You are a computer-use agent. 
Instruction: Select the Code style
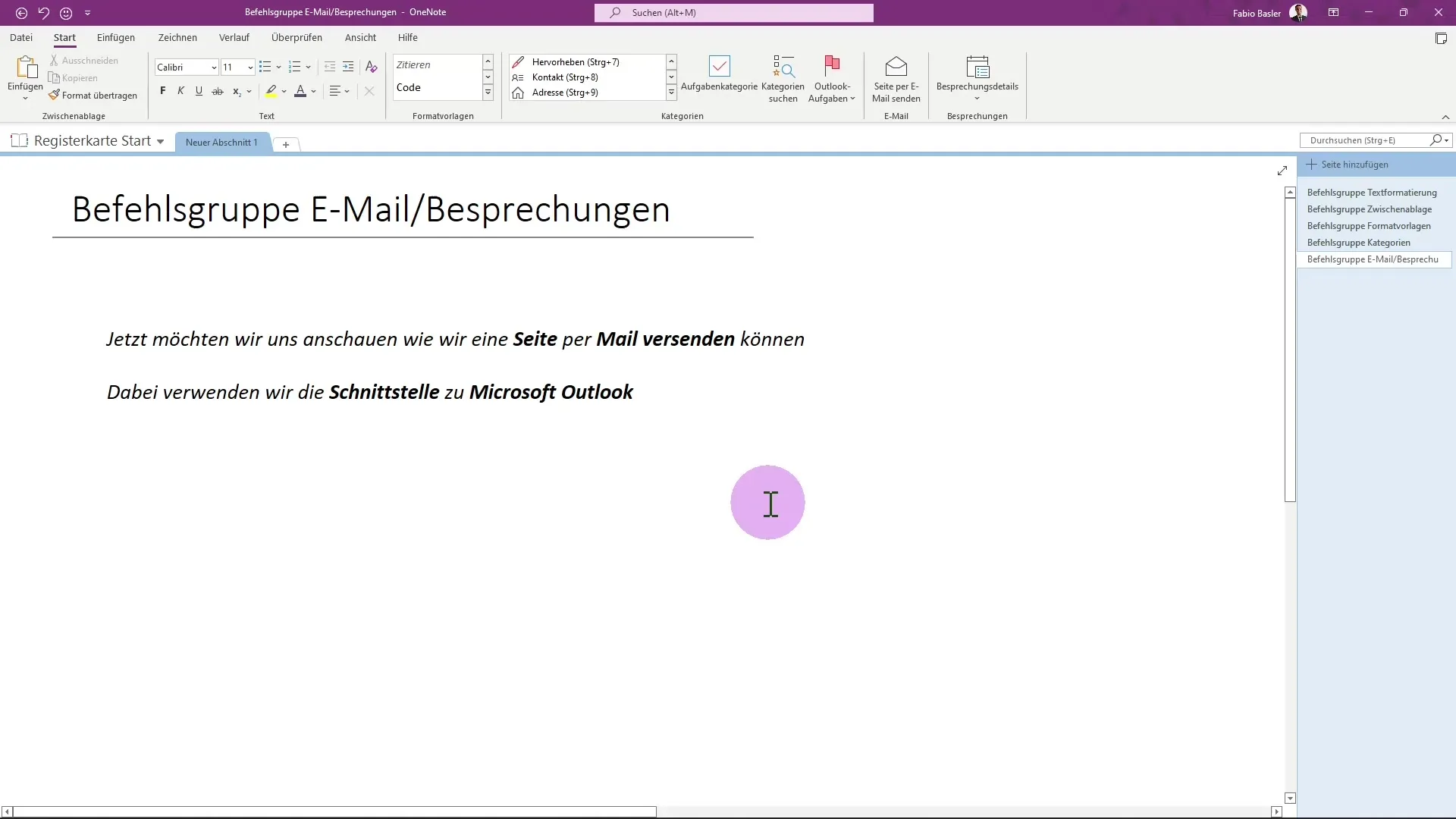(438, 87)
